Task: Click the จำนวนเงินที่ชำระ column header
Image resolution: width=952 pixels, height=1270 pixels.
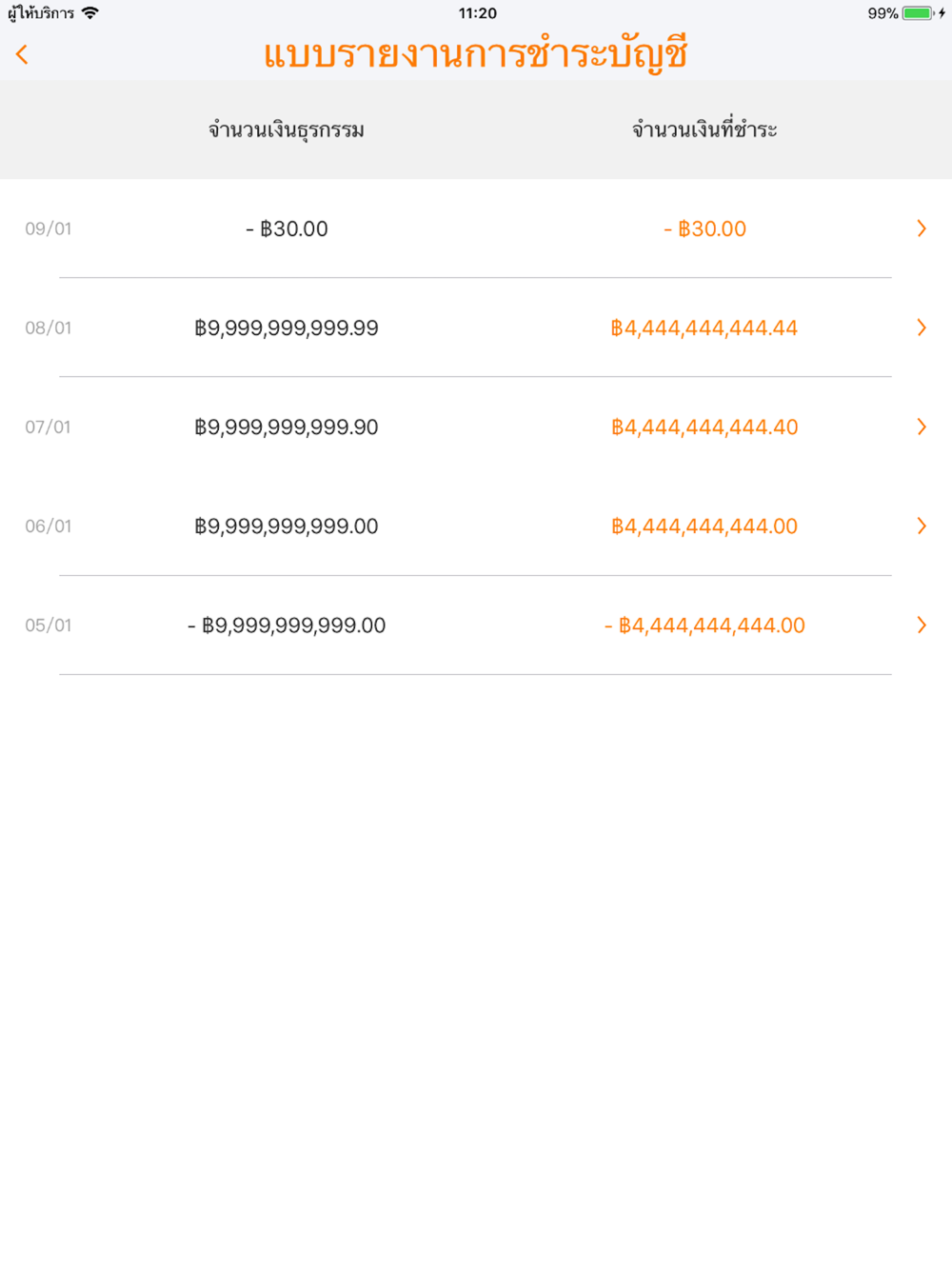Action: pos(704,129)
